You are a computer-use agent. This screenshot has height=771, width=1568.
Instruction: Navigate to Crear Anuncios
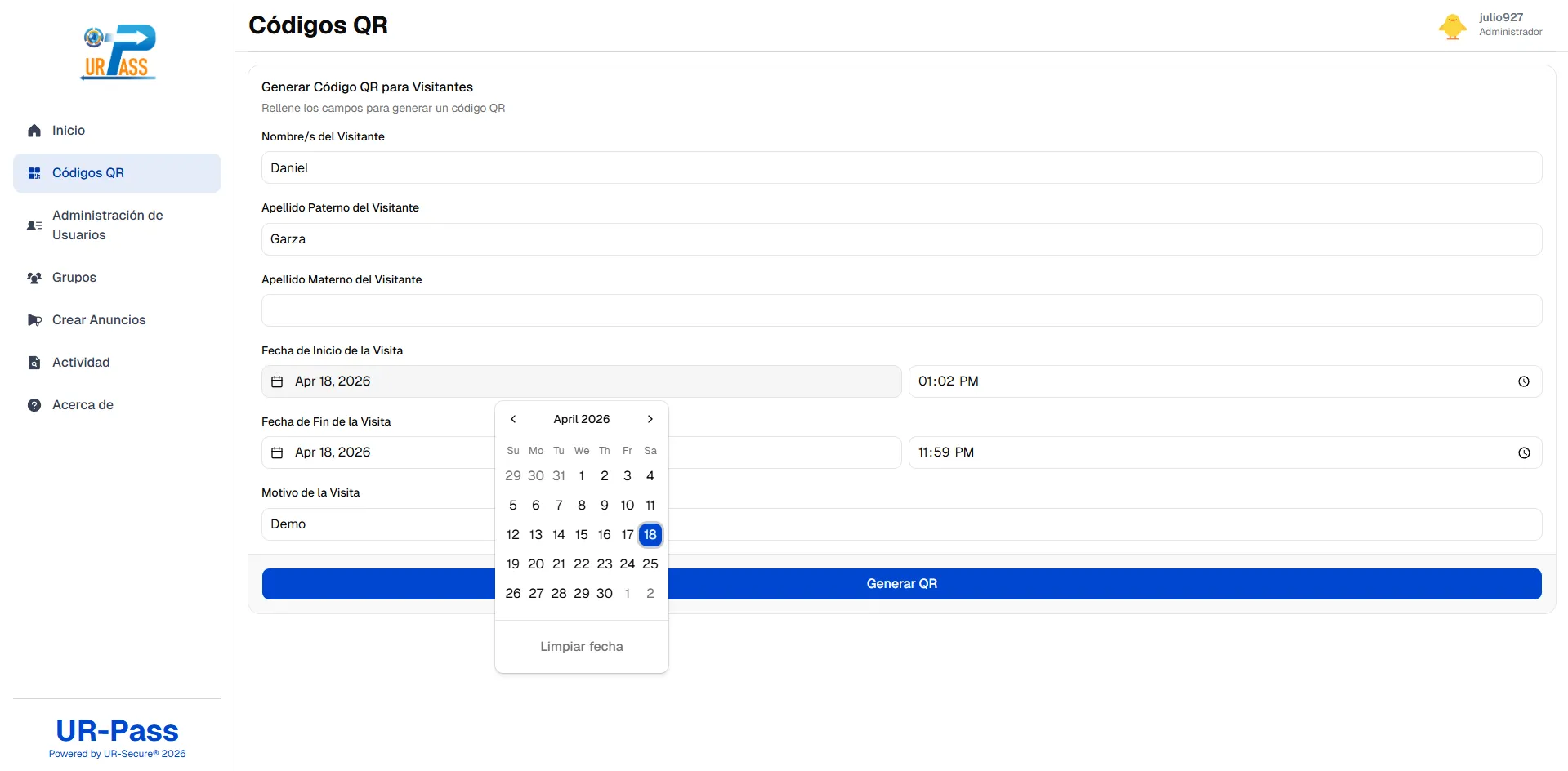117,320
